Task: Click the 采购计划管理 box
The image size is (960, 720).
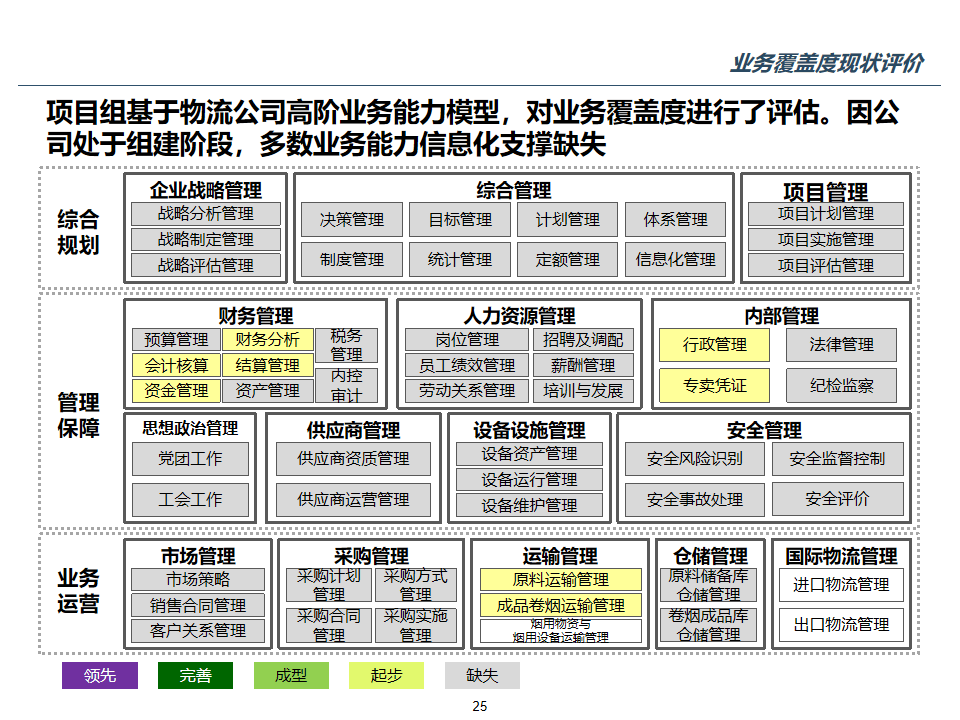Action: 329,585
